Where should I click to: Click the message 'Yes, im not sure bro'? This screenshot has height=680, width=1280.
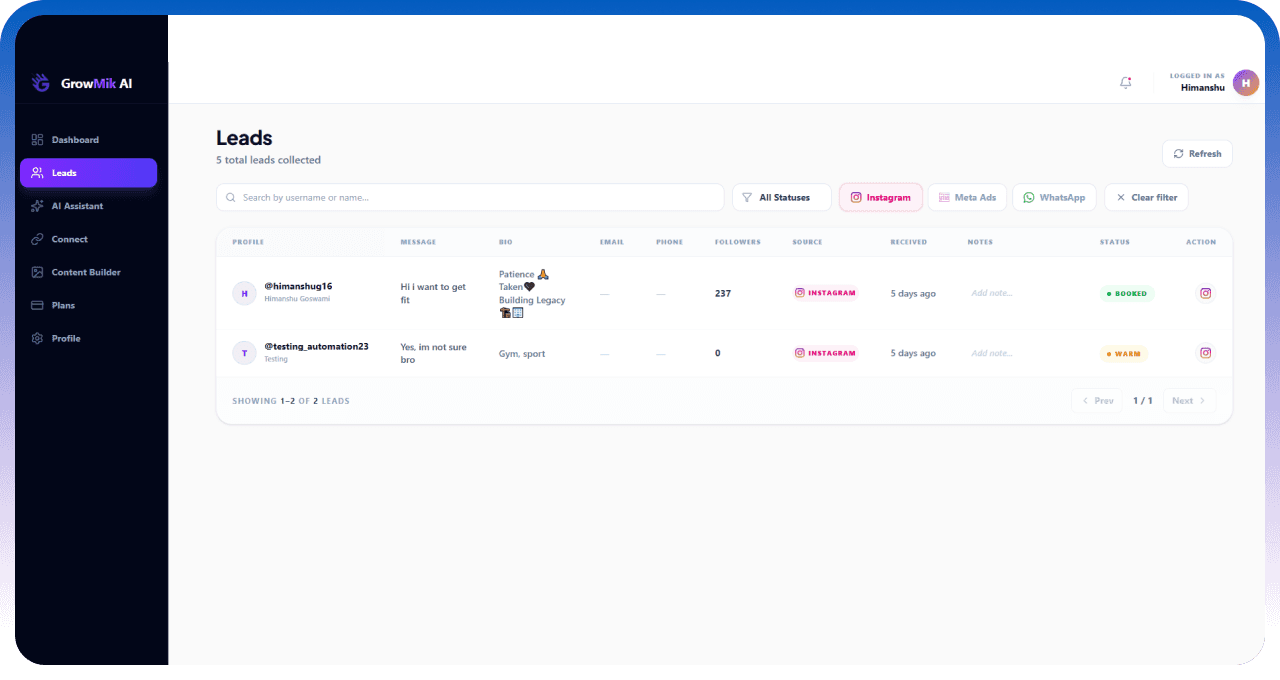pyautogui.click(x=433, y=353)
